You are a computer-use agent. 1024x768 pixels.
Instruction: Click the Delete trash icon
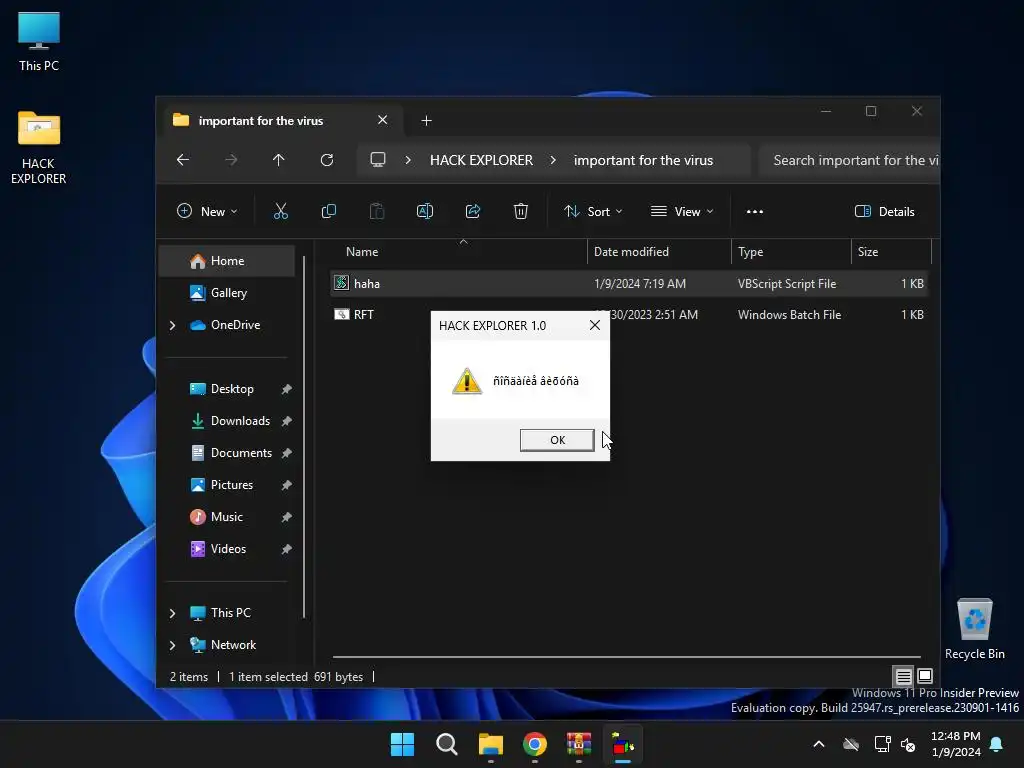[x=520, y=211]
